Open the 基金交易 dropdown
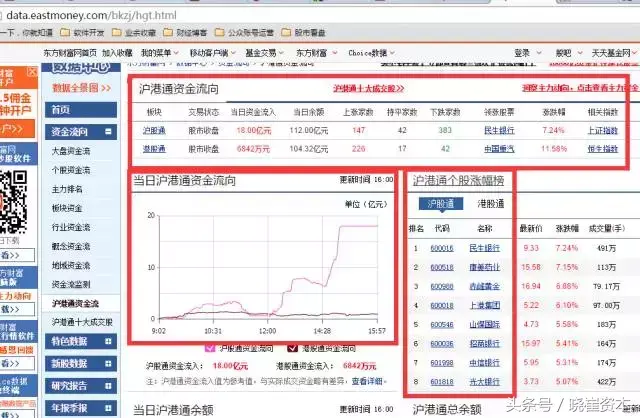The image size is (640, 418). click(x=264, y=53)
